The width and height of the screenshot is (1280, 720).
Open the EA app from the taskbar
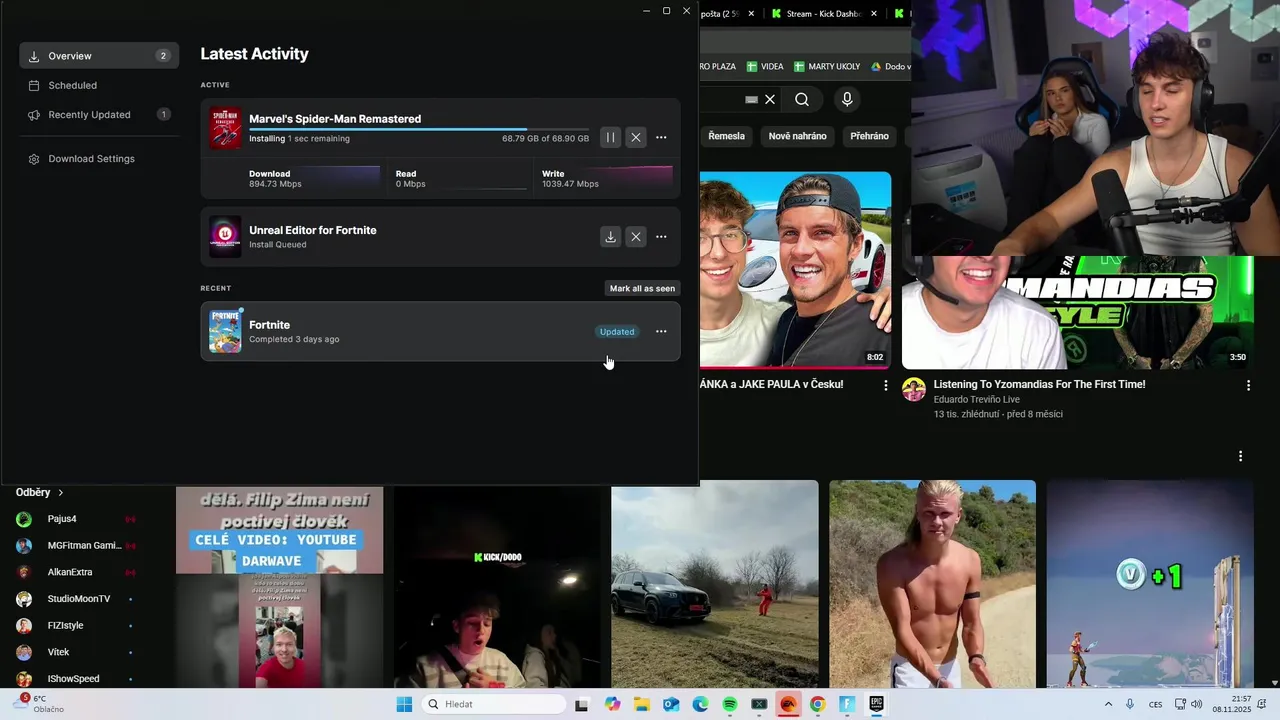click(788, 704)
